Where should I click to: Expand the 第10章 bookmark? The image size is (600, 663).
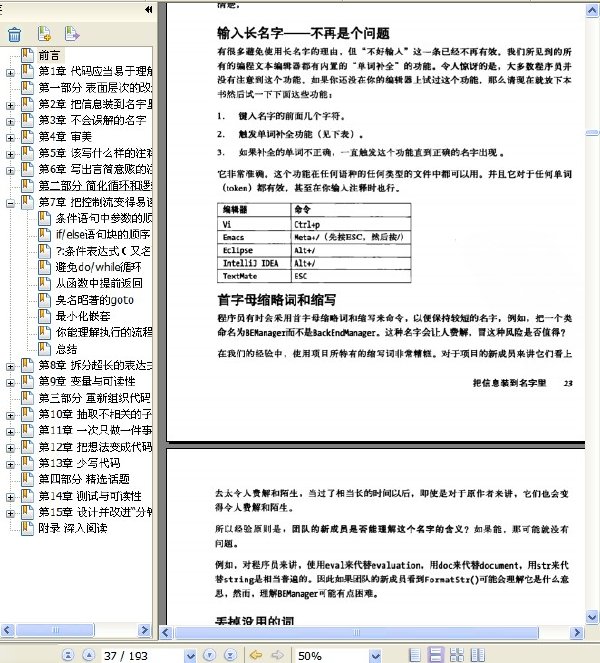pyautogui.click(x=10, y=416)
